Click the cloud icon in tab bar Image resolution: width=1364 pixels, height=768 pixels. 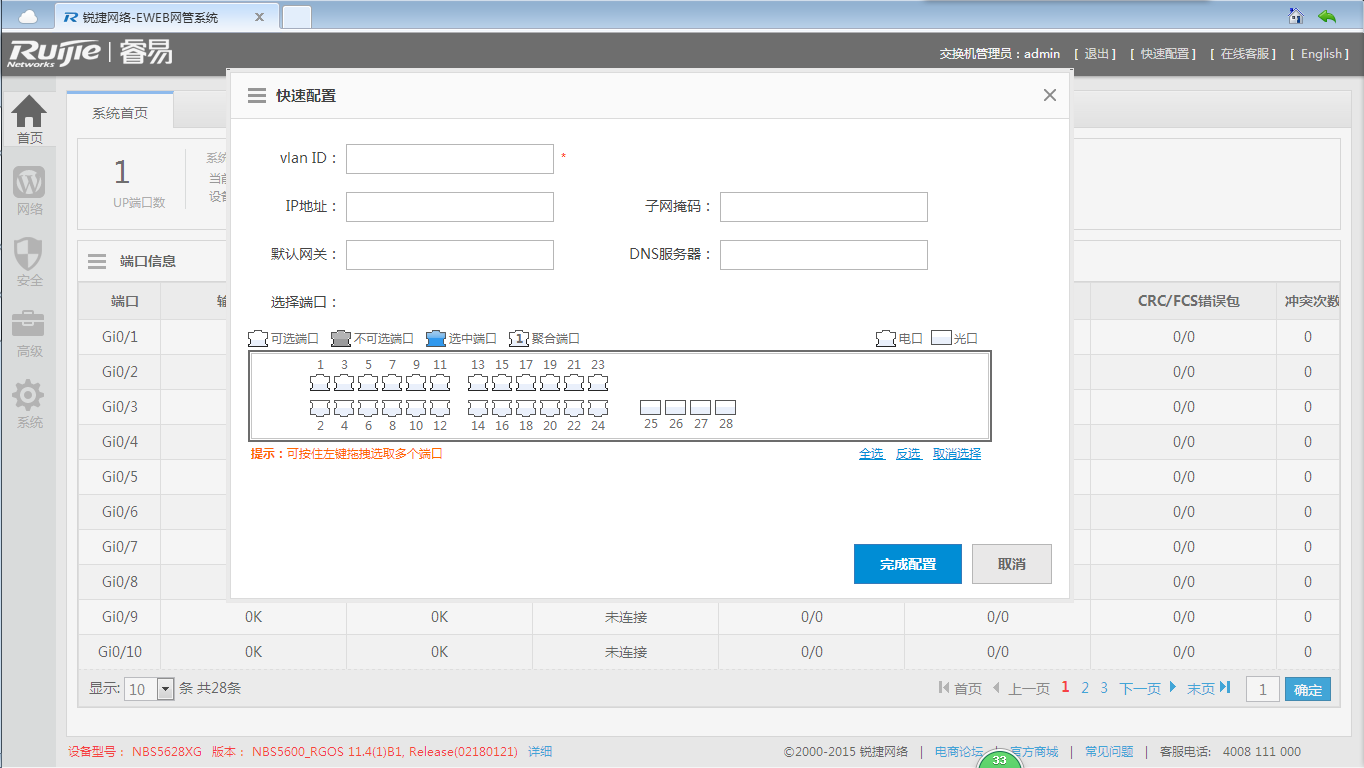click(x=28, y=17)
